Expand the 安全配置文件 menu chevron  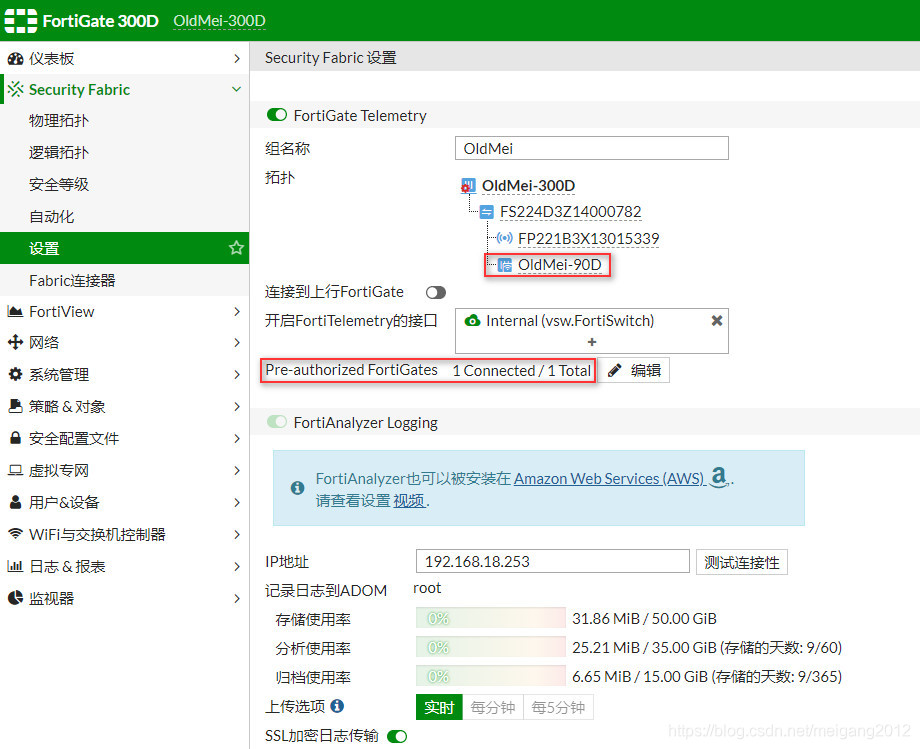(236, 438)
